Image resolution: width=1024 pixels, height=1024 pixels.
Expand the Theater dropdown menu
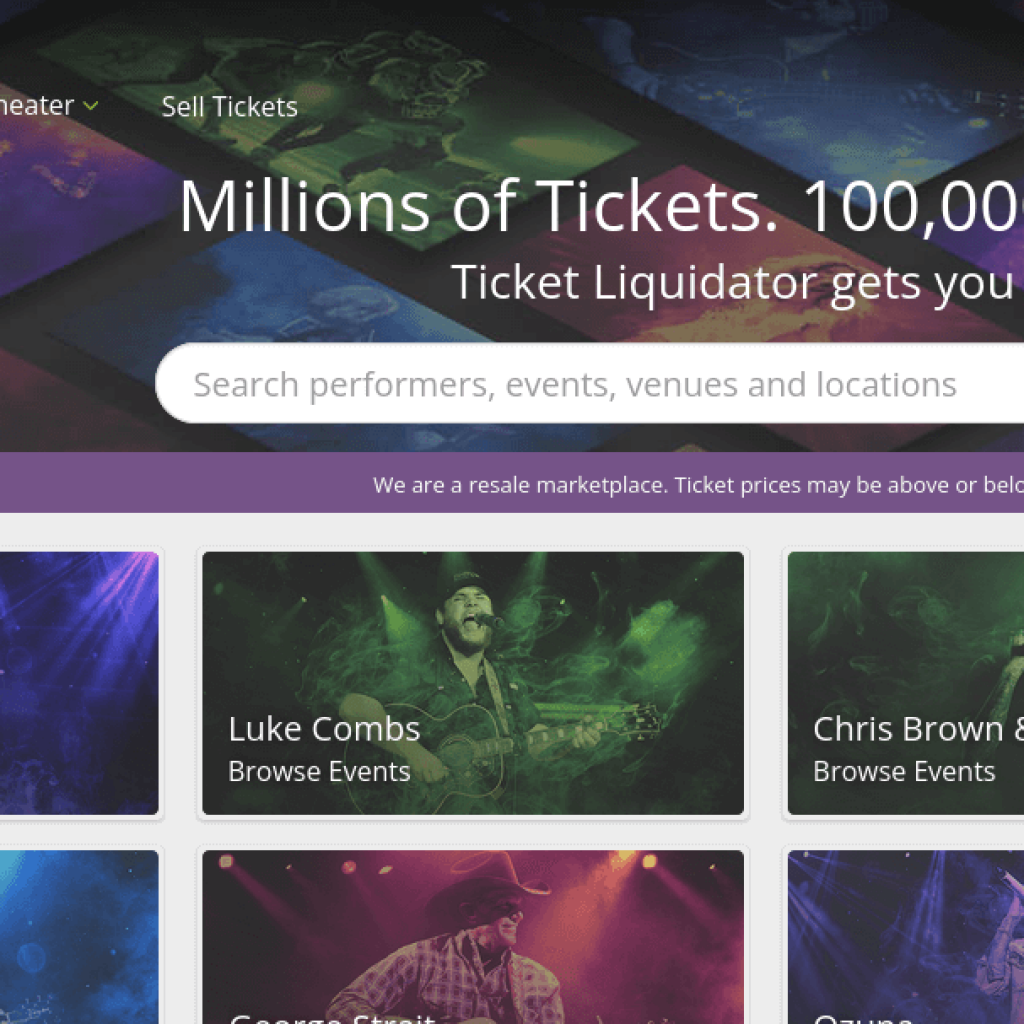point(40,105)
